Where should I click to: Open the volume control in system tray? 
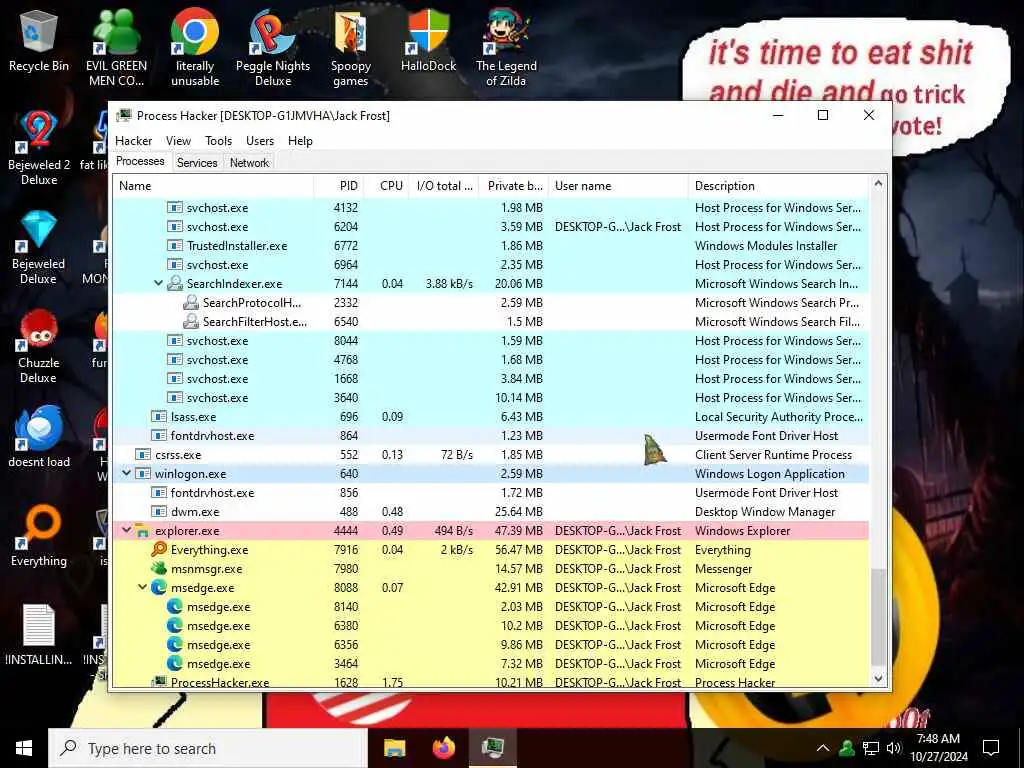coord(894,748)
